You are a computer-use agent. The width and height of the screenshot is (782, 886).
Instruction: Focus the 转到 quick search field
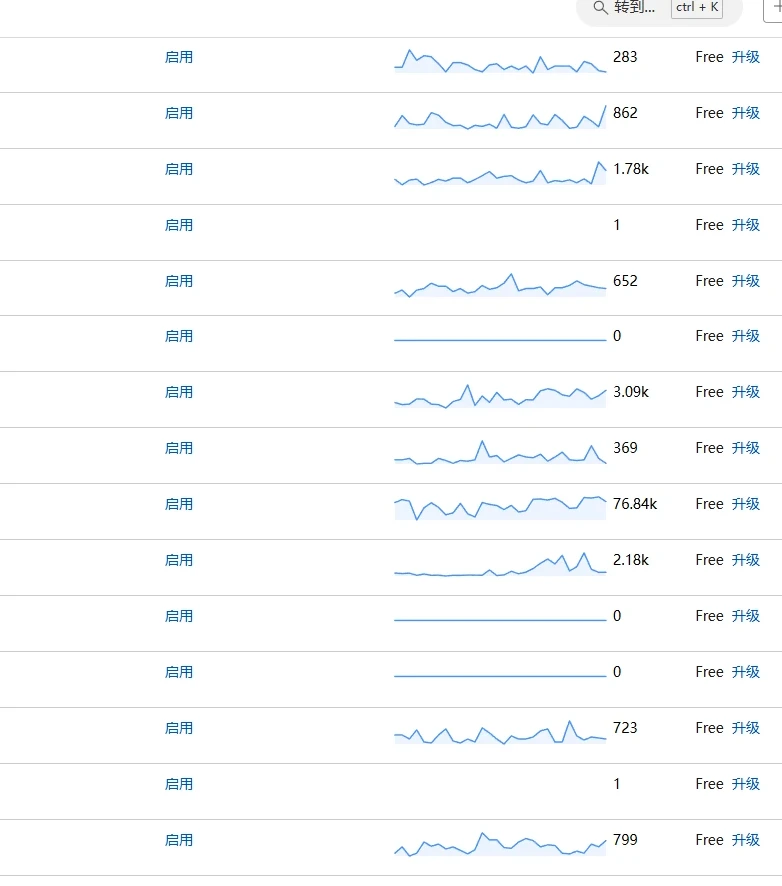(635, 8)
